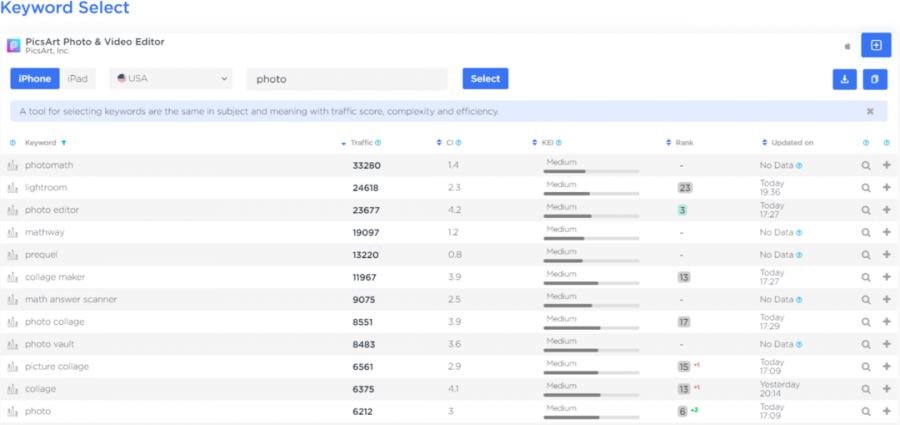Add photomath keyword with plus icon
This screenshot has height=425, width=900.
point(886,165)
